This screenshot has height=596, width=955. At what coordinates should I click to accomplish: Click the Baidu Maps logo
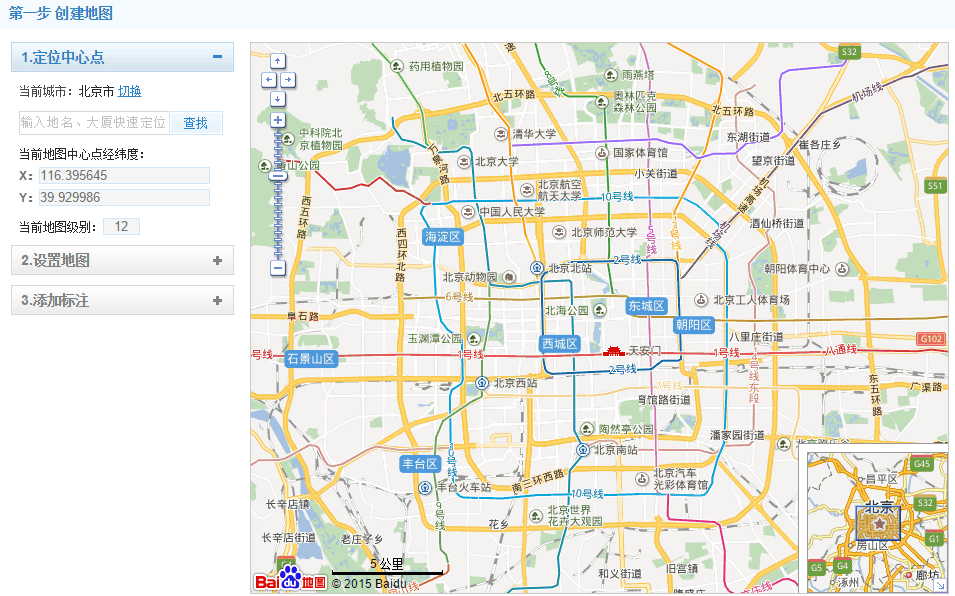290,578
